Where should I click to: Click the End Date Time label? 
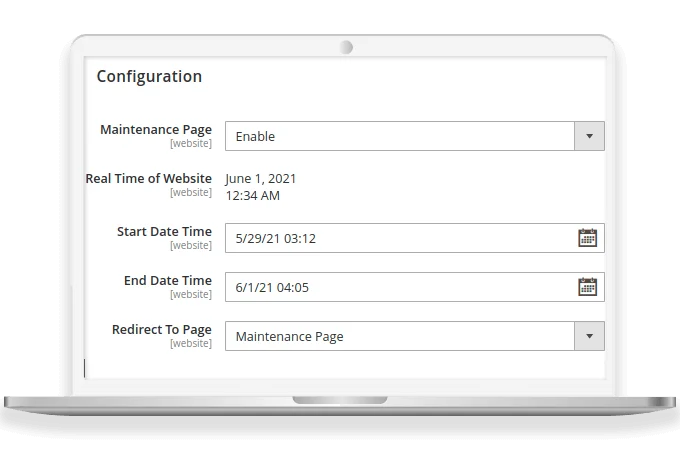tap(168, 280)
